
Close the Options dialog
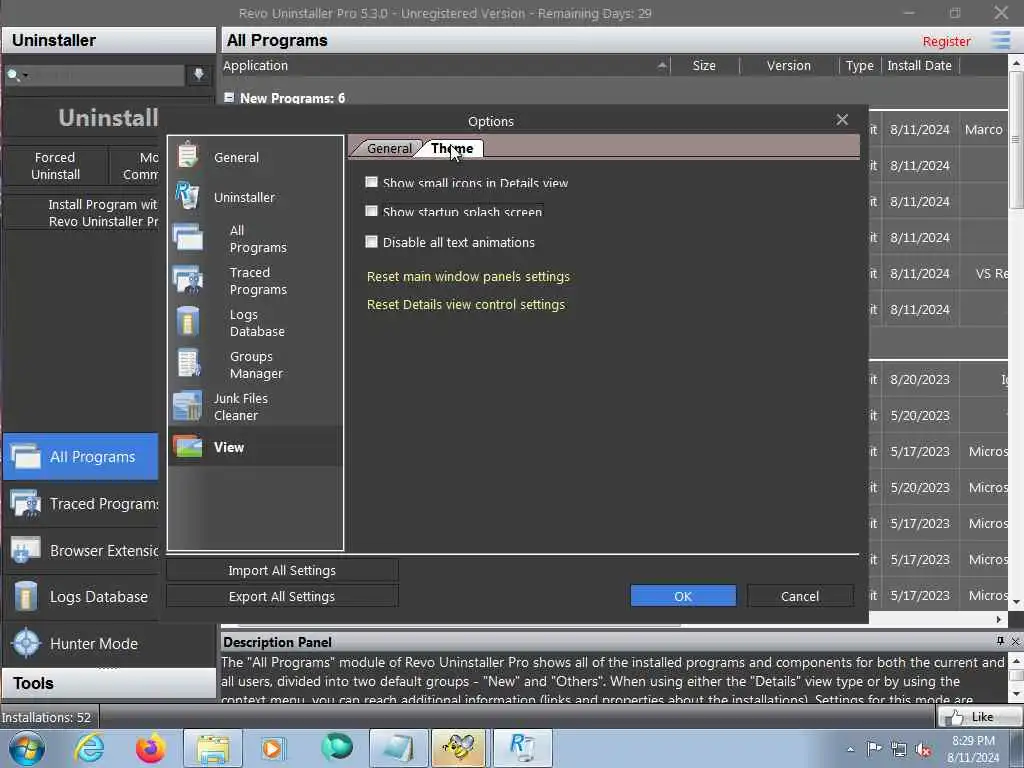coord(842,120)
